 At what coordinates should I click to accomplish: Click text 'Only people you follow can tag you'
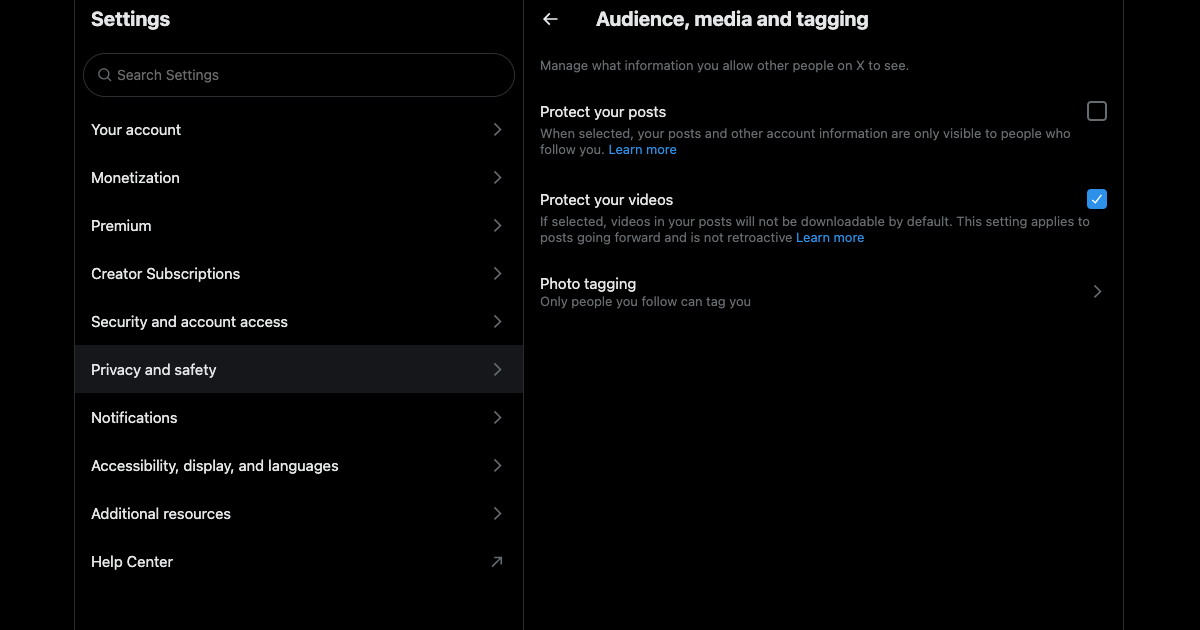645,302
